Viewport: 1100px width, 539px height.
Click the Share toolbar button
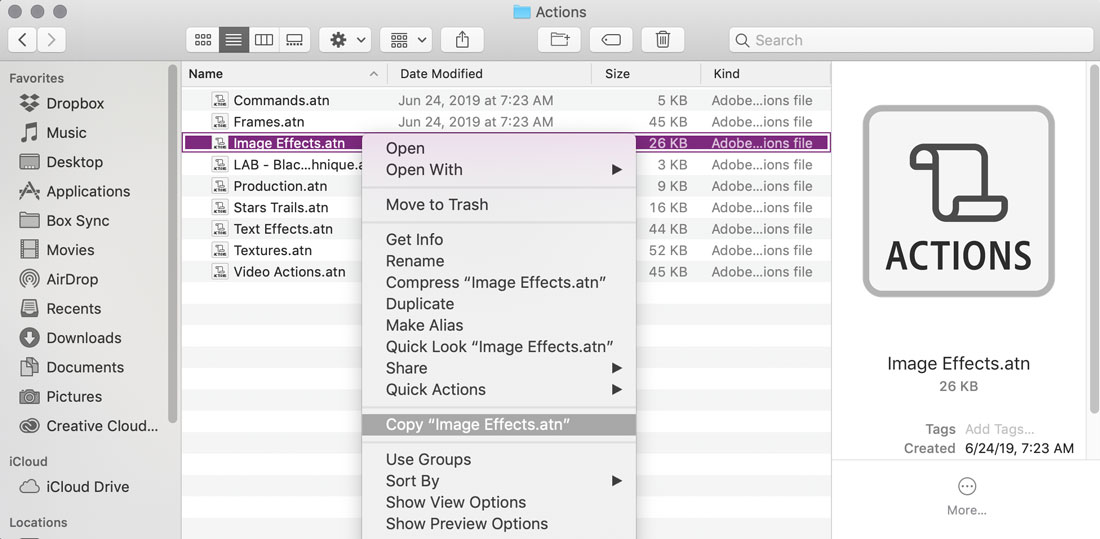point(462,40)
